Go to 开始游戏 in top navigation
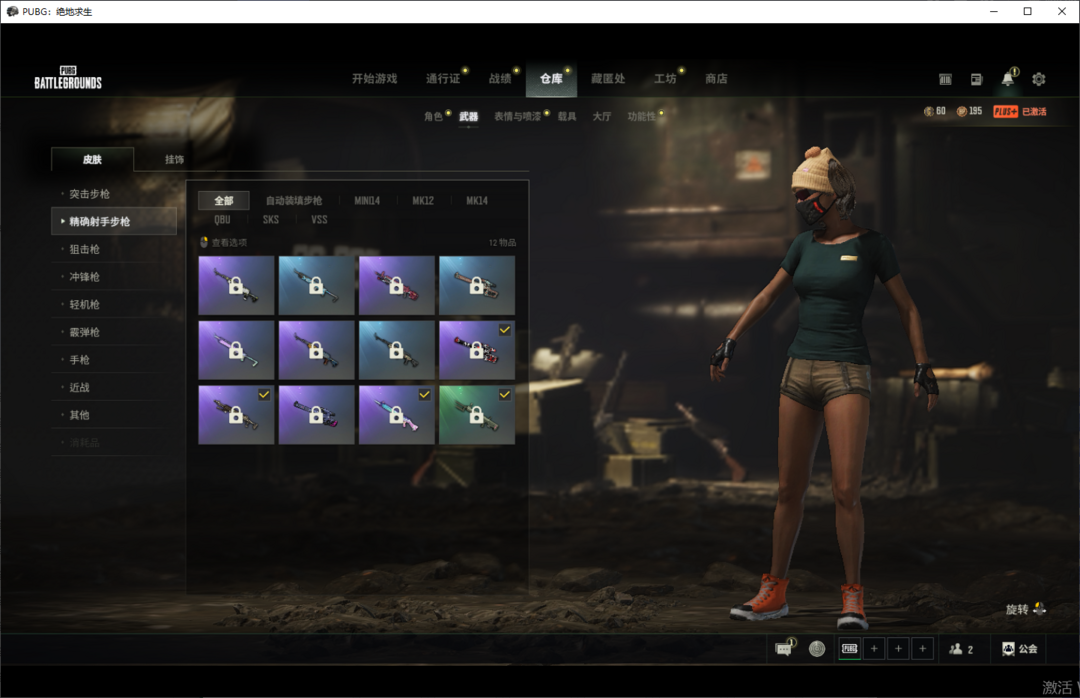 coord(375,79)
